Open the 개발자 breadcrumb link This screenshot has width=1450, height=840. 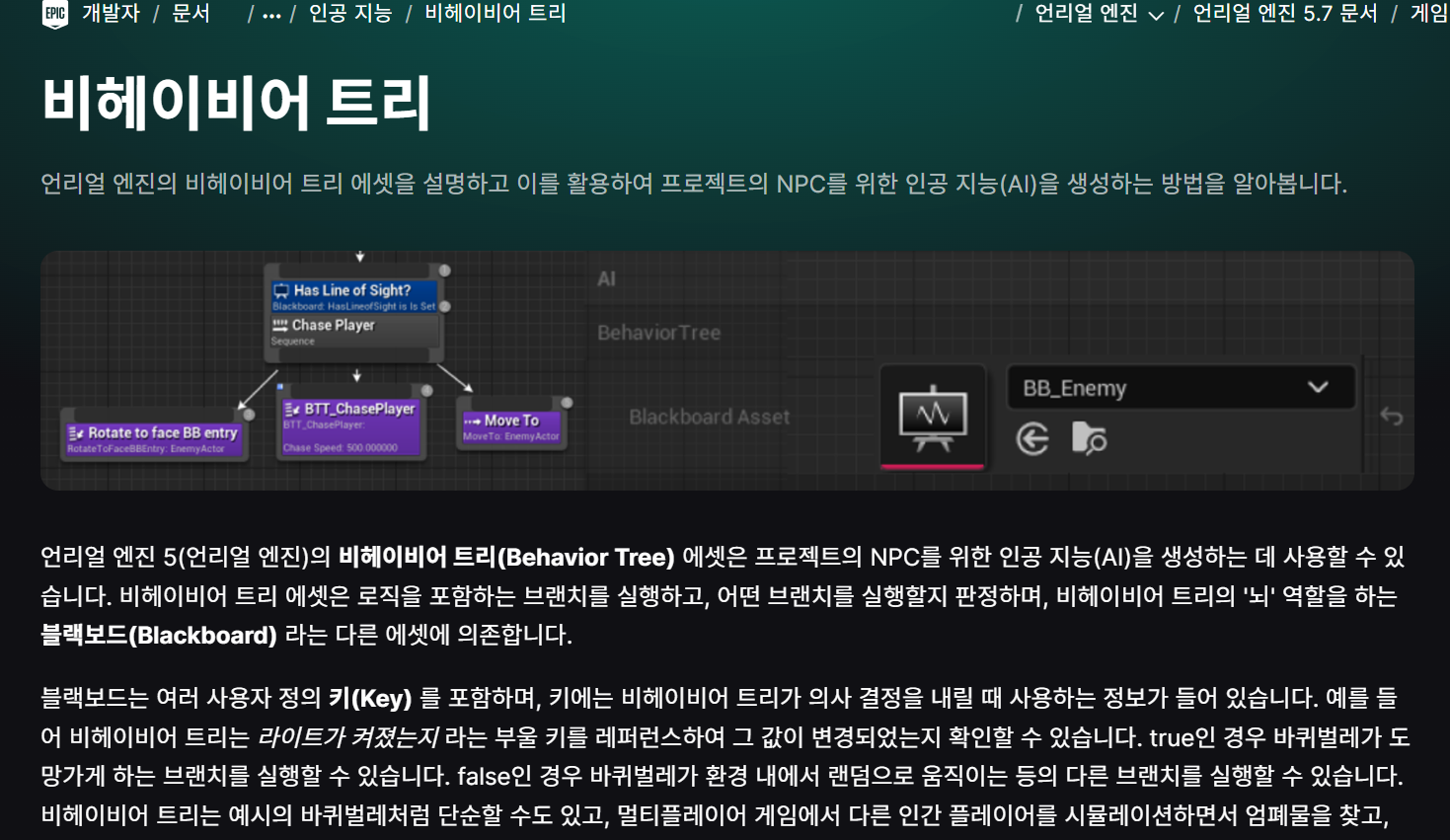111,14
